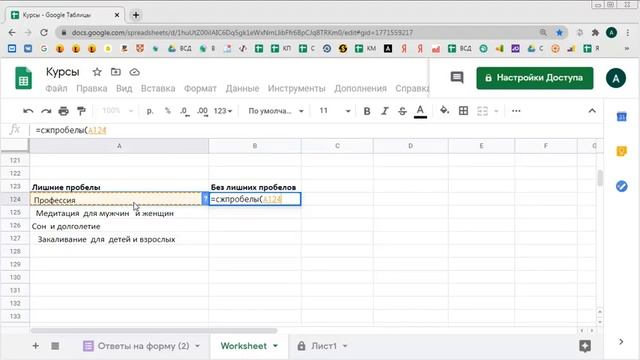Add a new sheet with the plus icon
This screenshot has width=640, height=360.
[x=36, y=346]
